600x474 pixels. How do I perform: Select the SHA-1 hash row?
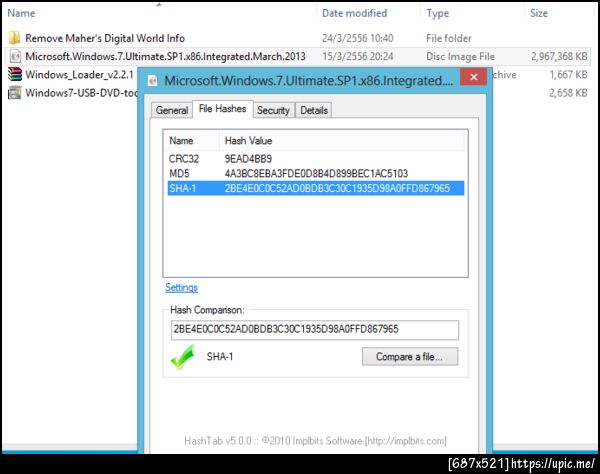point(316,188)
